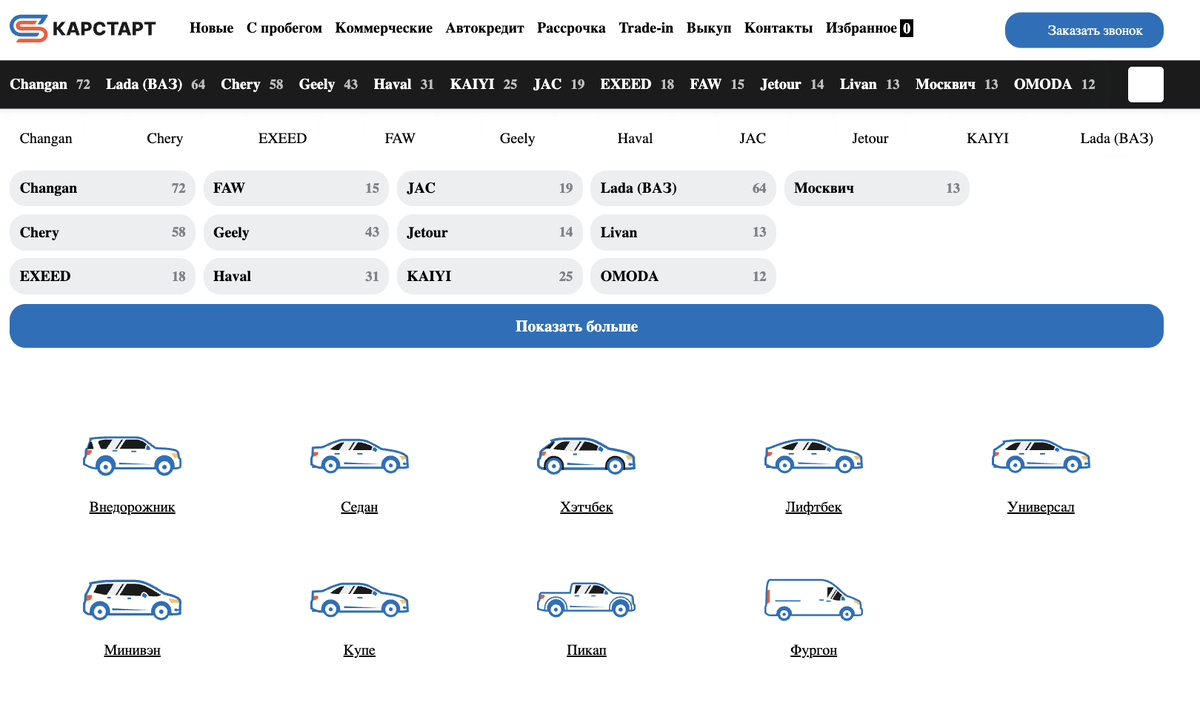Open the Trade-in section
The width and height of the screenshot is (1200, 703).
pyautogui.click(x=646, y=28)
